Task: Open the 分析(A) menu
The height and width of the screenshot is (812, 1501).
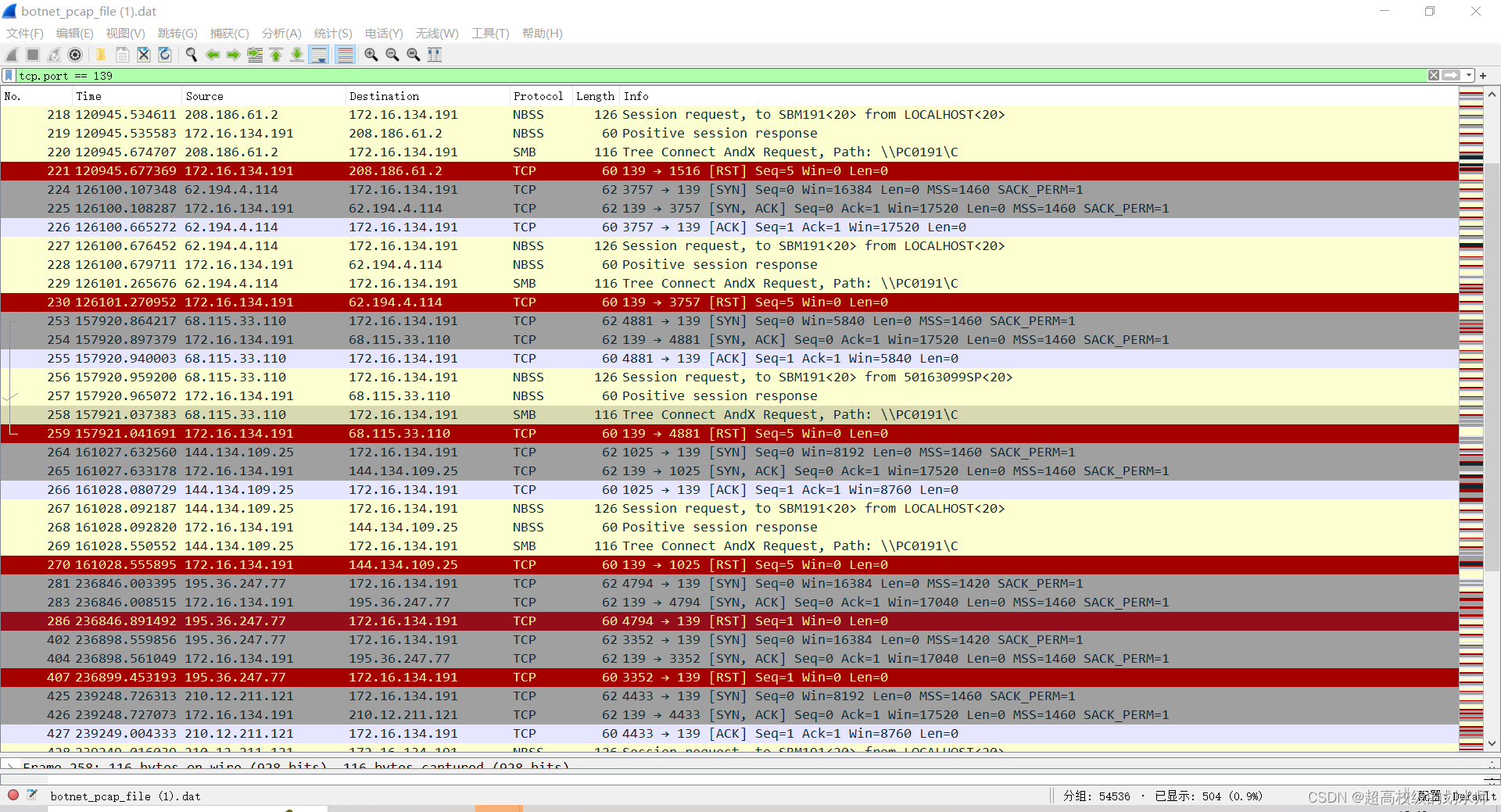Action: [x=281, y=34]
